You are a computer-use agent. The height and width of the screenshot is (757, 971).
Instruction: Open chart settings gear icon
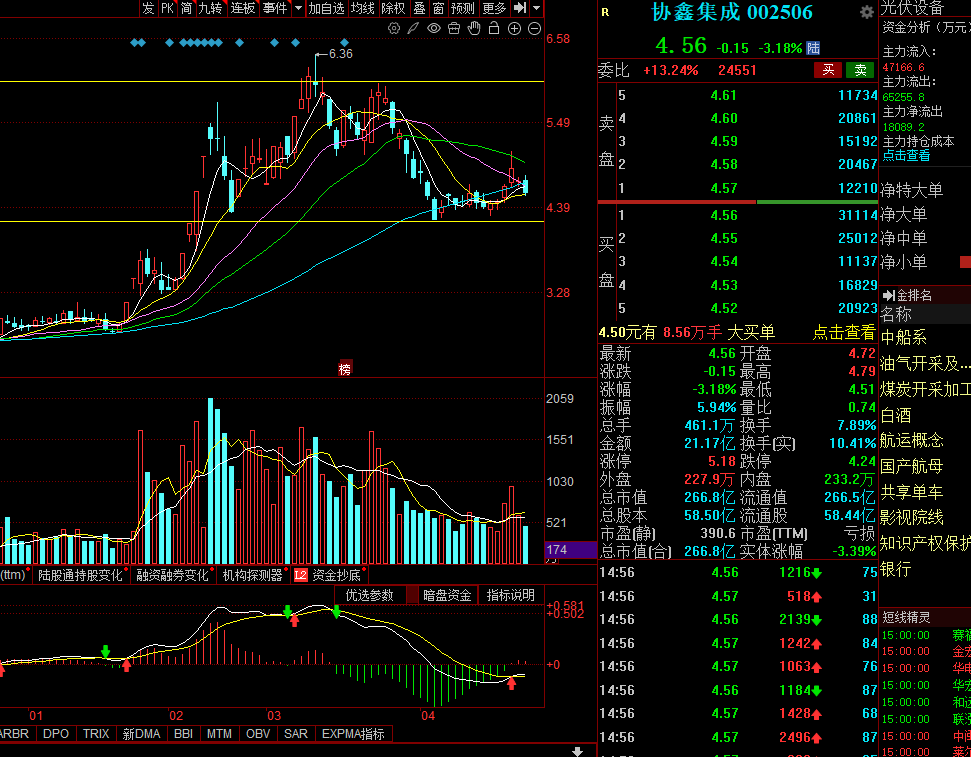394,28
